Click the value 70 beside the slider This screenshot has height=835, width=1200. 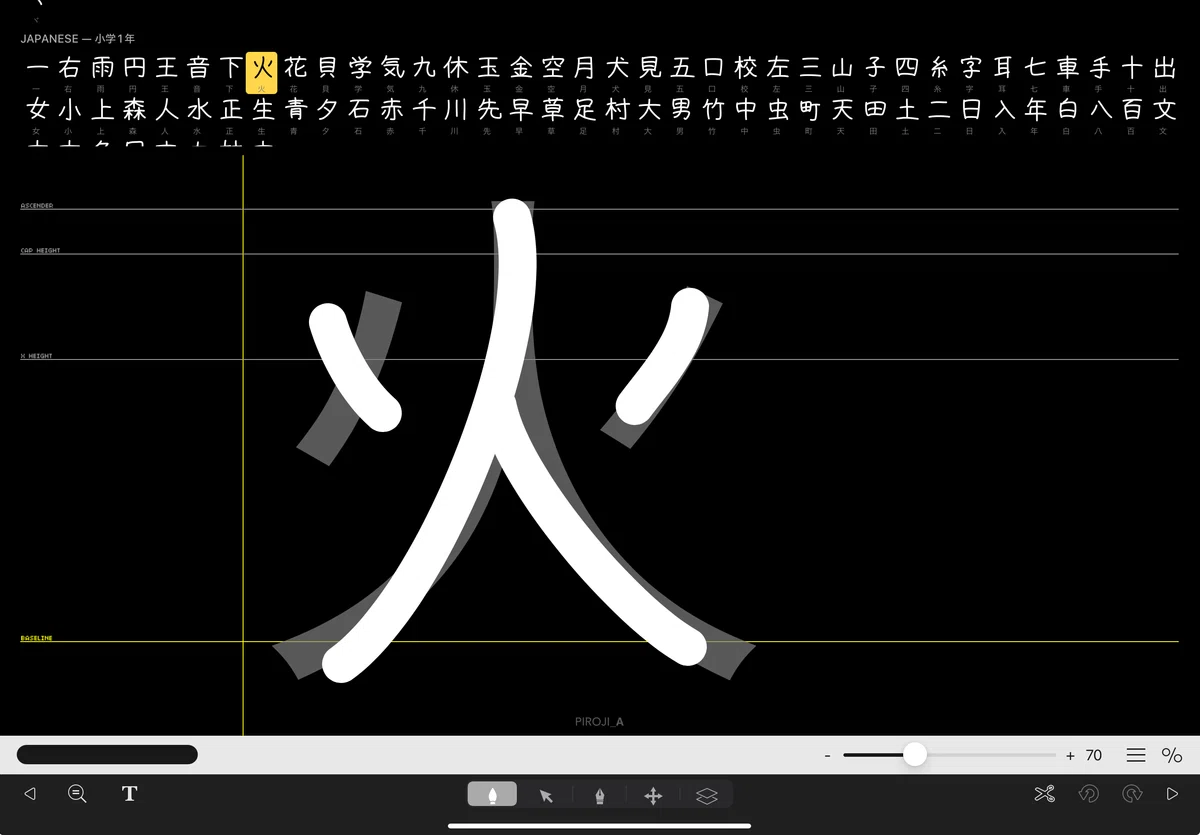[1094, 755]
